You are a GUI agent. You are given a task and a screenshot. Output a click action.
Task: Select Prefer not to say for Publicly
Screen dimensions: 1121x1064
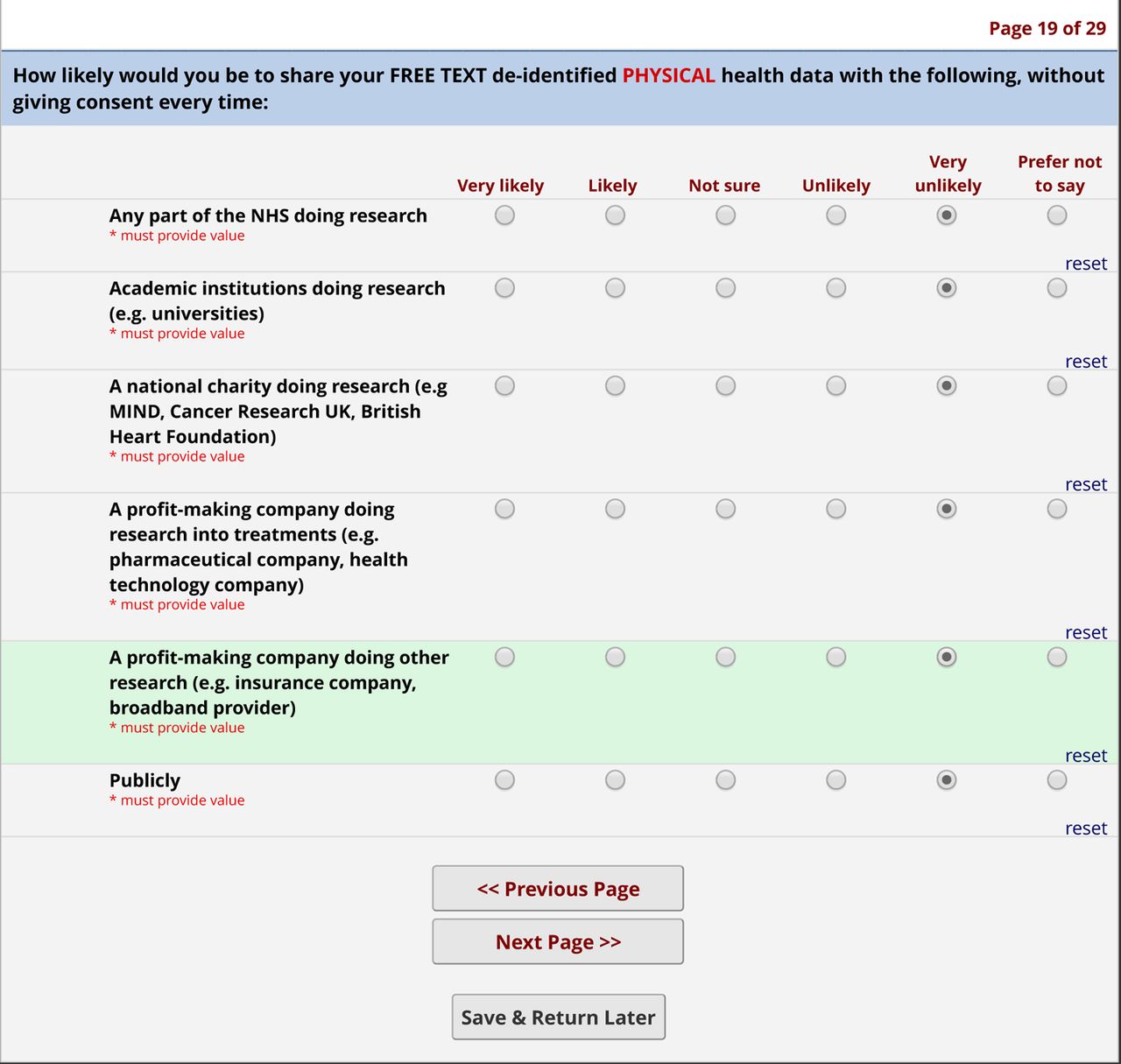[x=1057, y=780]
